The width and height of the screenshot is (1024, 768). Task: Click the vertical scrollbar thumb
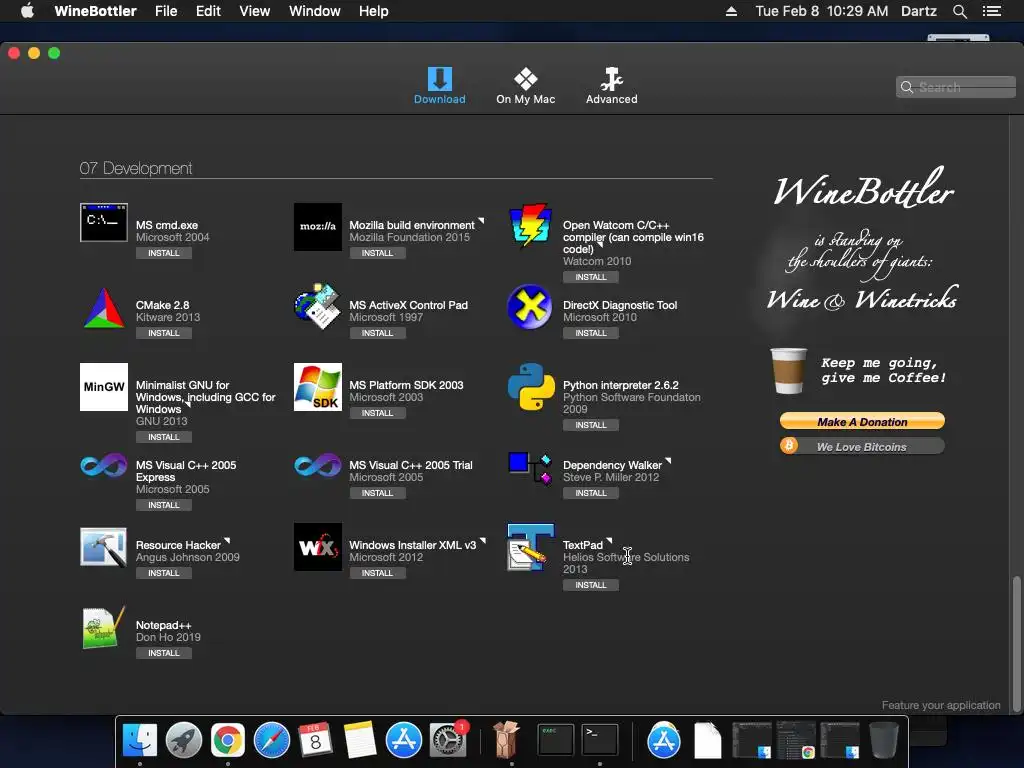tap(1016, 643)
